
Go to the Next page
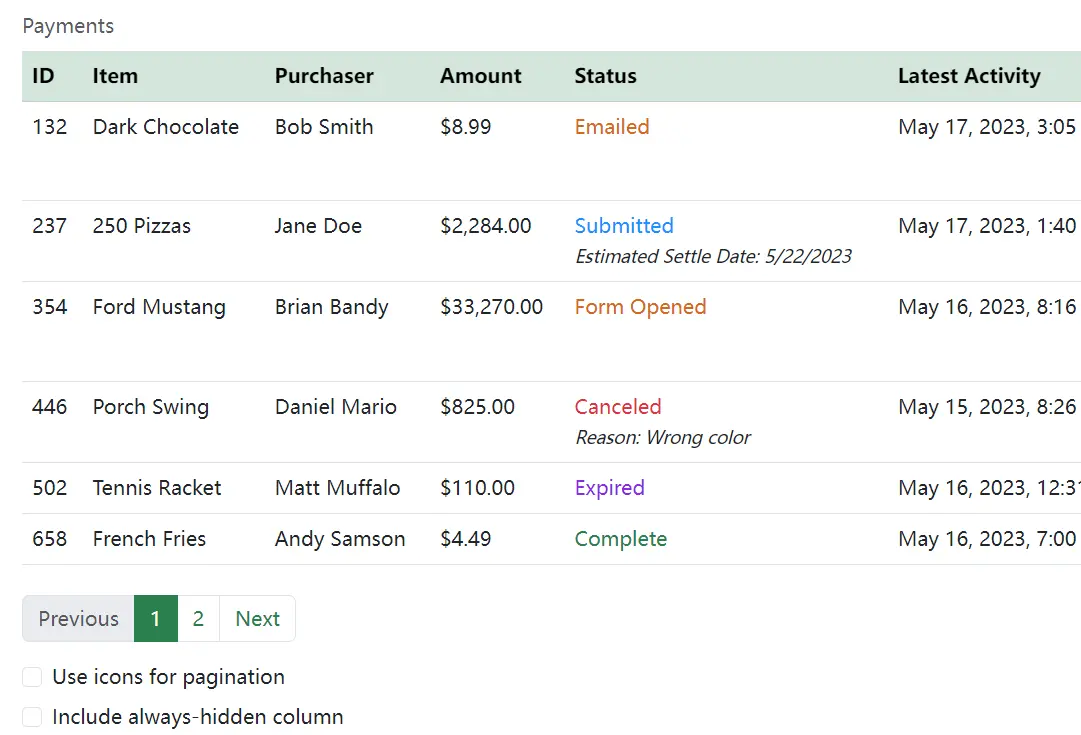click(257, 619)
